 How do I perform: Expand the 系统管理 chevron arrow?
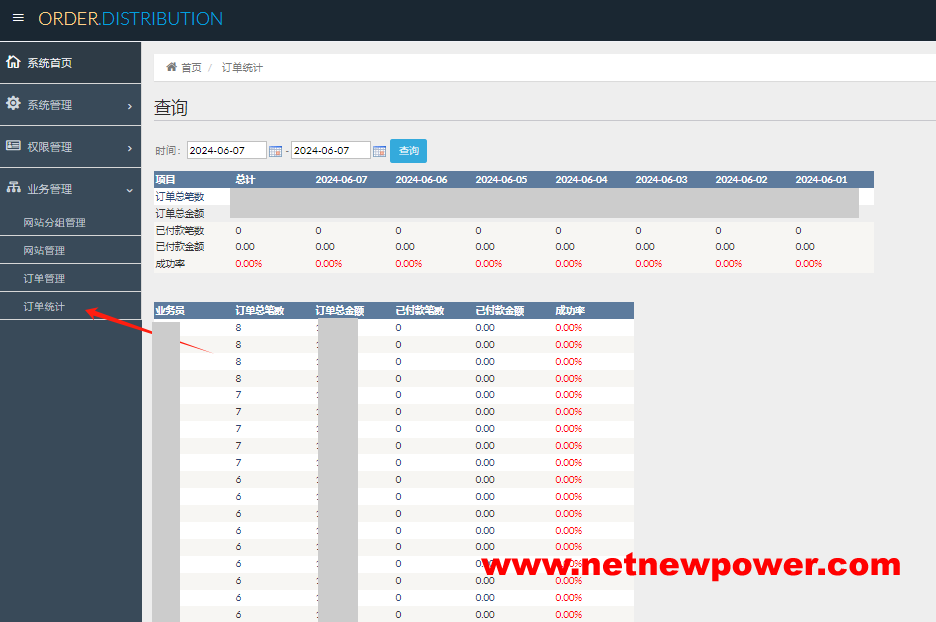point(129,106)
